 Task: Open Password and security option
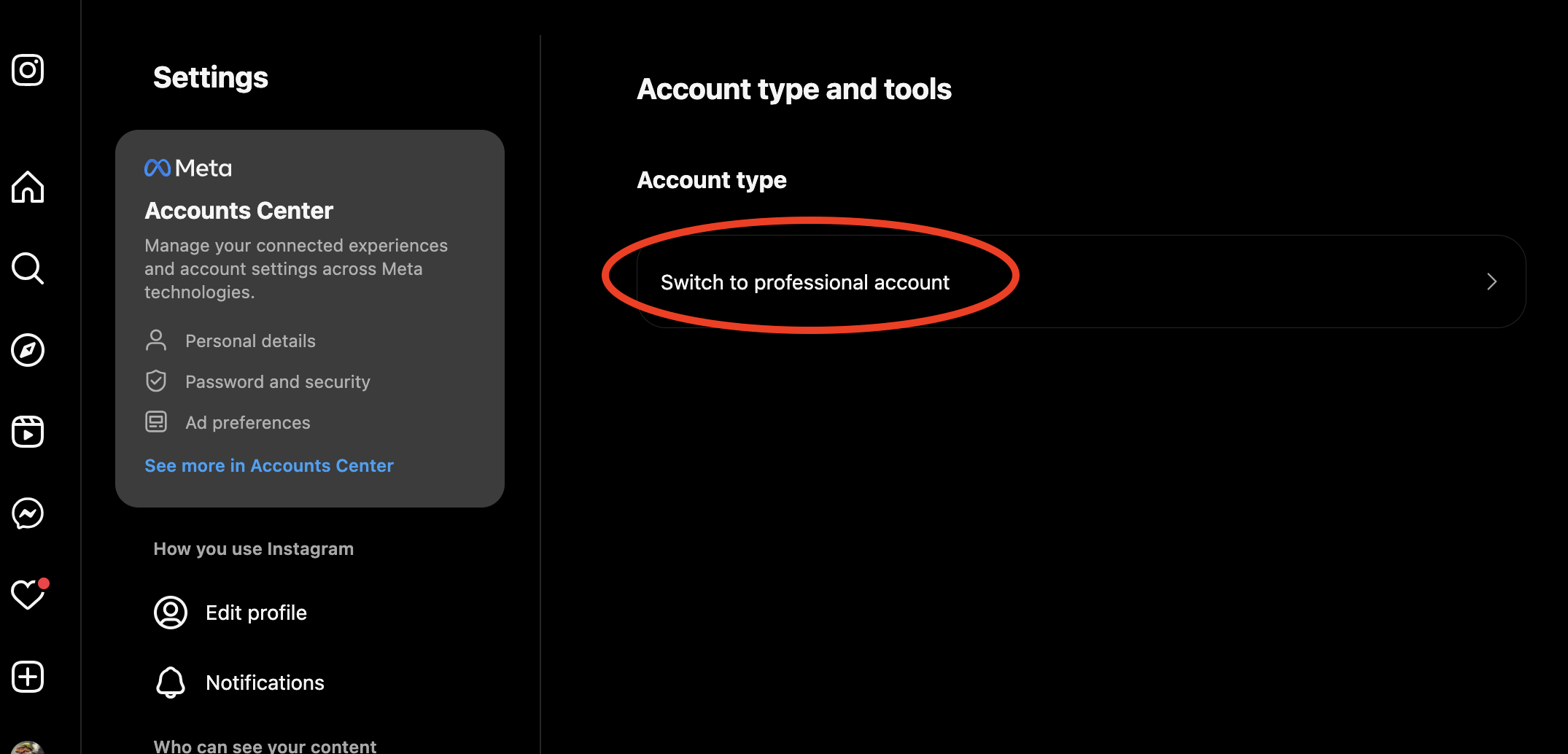tap(277, 382)
